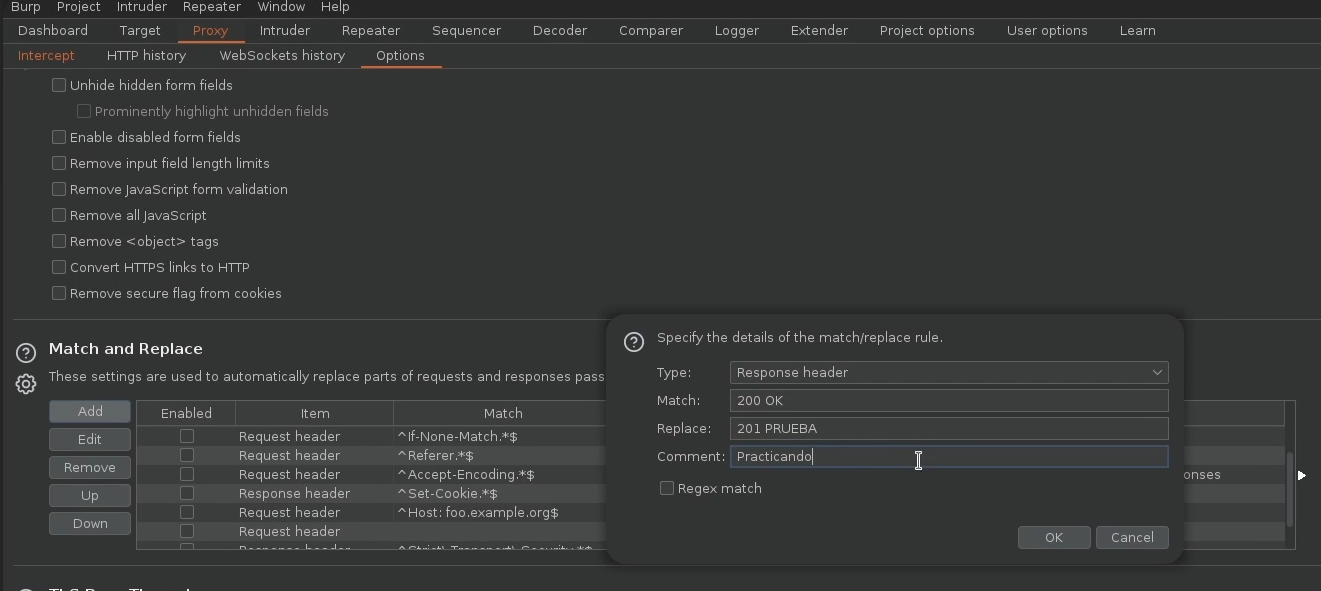Open the Intercept sub-tab

(x=46, y=55)
